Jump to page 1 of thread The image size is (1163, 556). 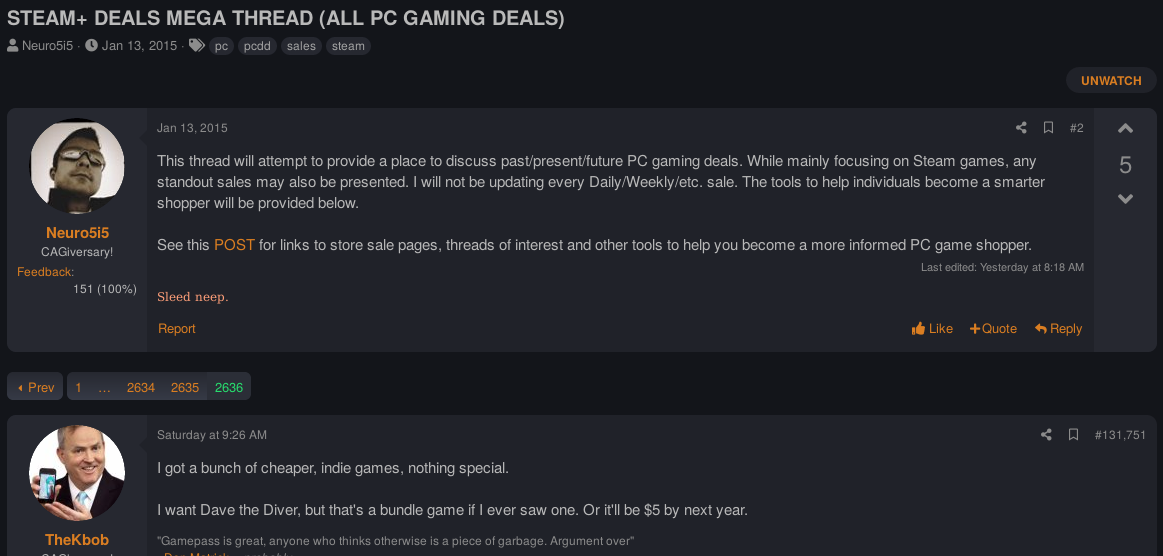pos(79,387)
